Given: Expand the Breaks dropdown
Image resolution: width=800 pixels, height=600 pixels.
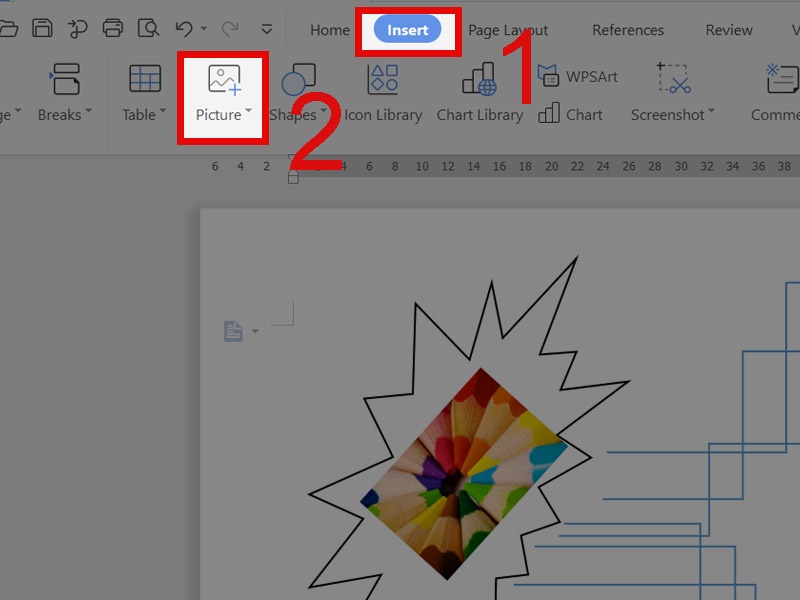Looking at the screenshot, I should (88, 112).
